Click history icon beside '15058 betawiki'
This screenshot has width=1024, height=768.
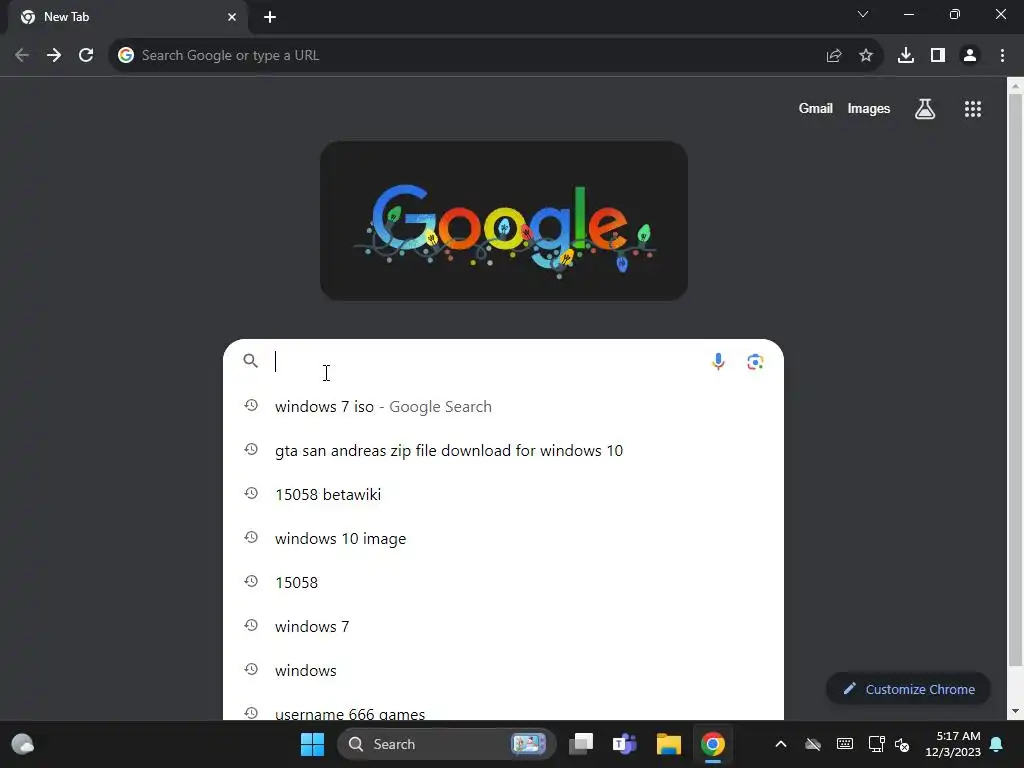pos(251,494)
